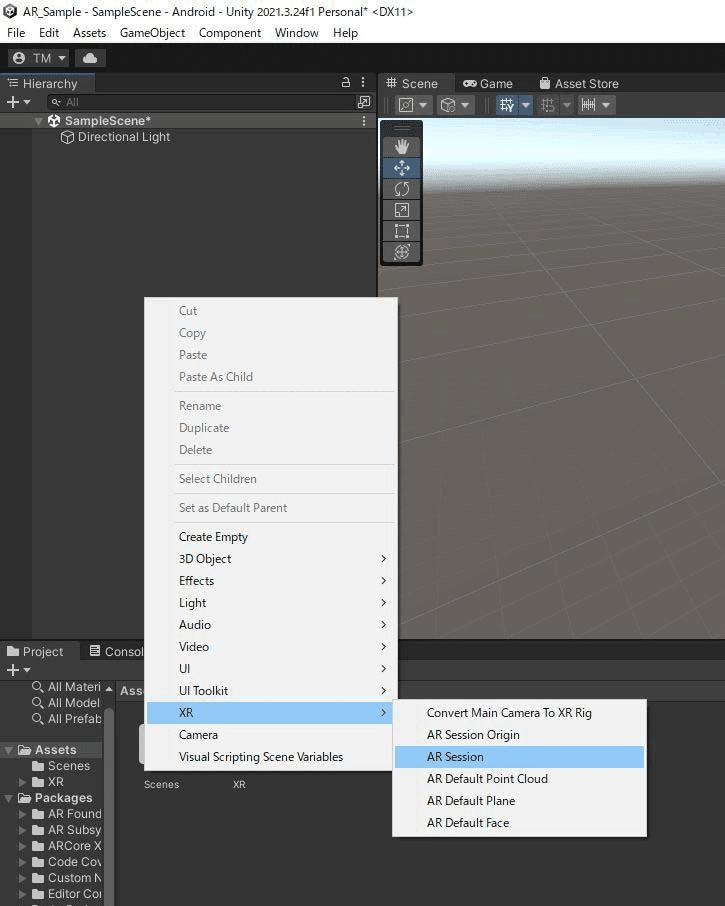The height and width of the screenshot is (906, 725).
Task: Open the UI submenu
Action: click(x=270, y=669)
